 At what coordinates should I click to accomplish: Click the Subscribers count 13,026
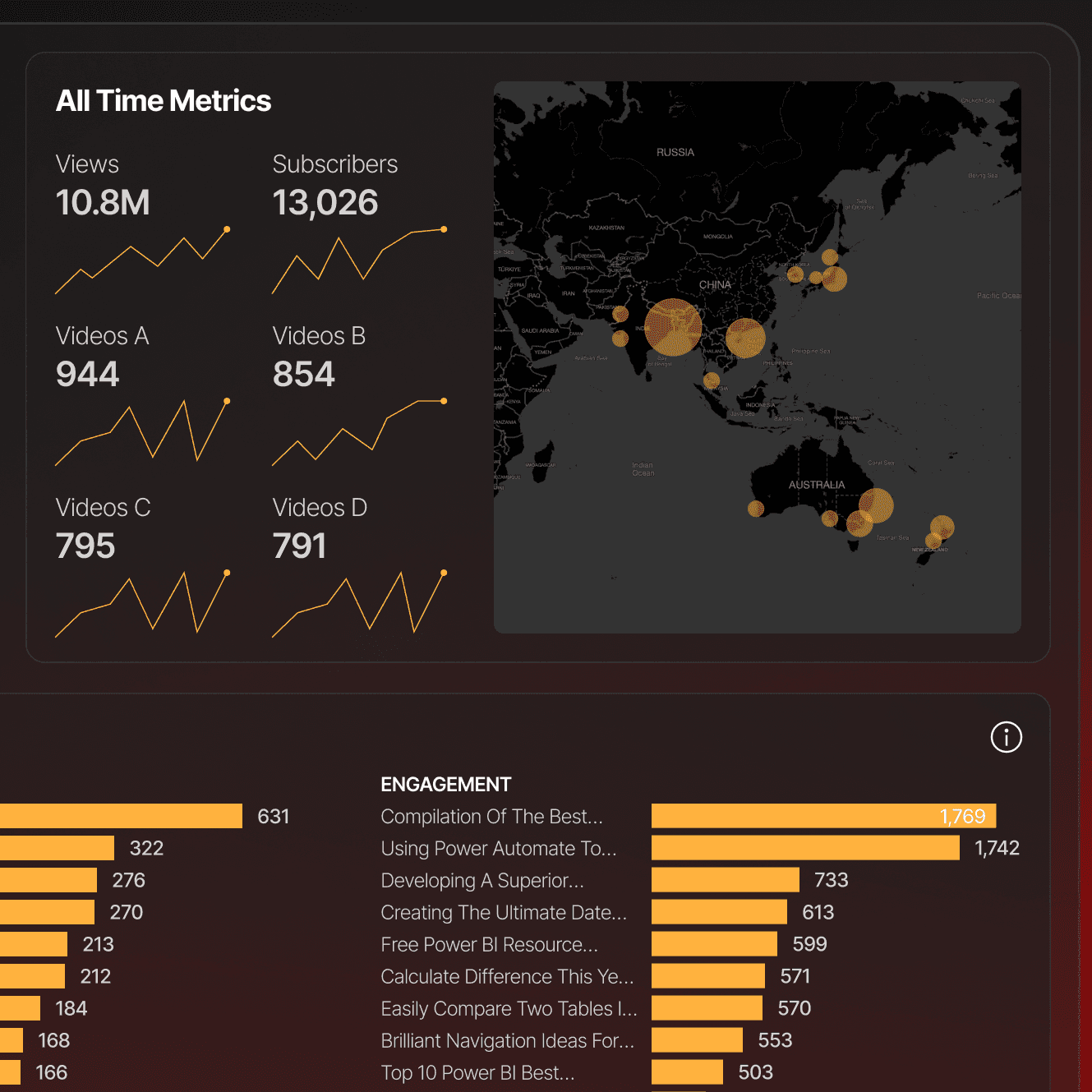coord(325,202)
